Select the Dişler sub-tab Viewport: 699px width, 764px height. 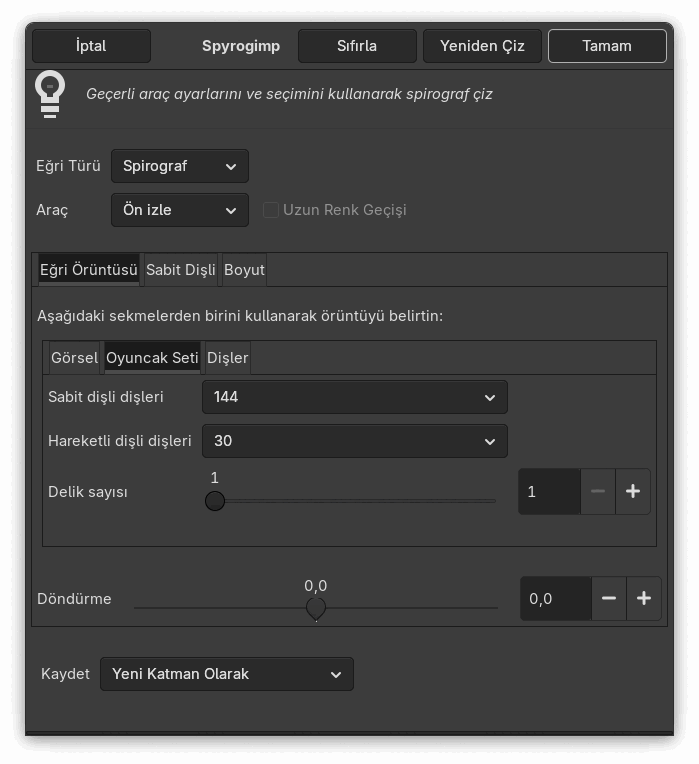click(227, 358)
